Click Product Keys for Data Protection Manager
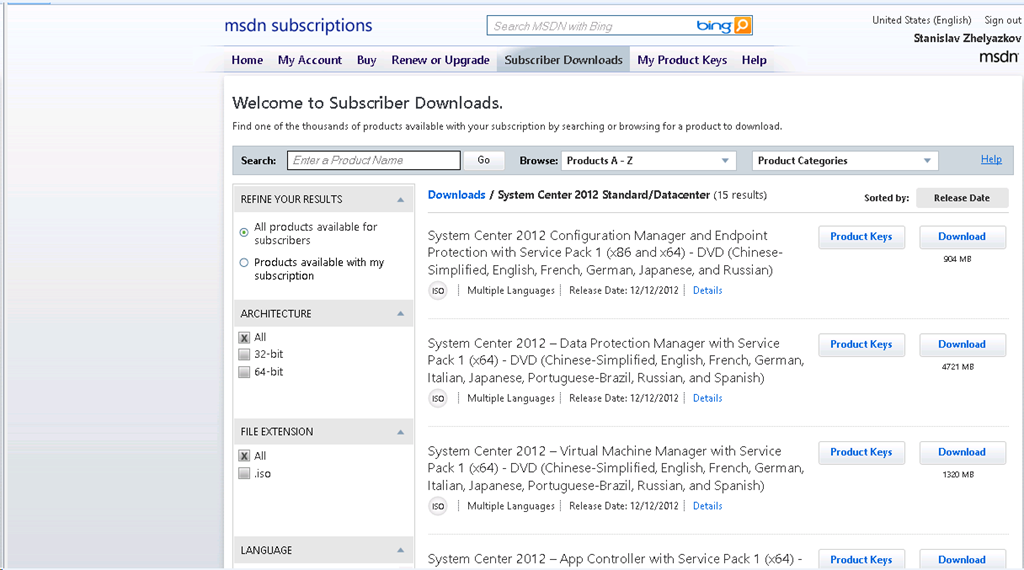Viewport: 1024px width, 570px height. coord(861,345)
